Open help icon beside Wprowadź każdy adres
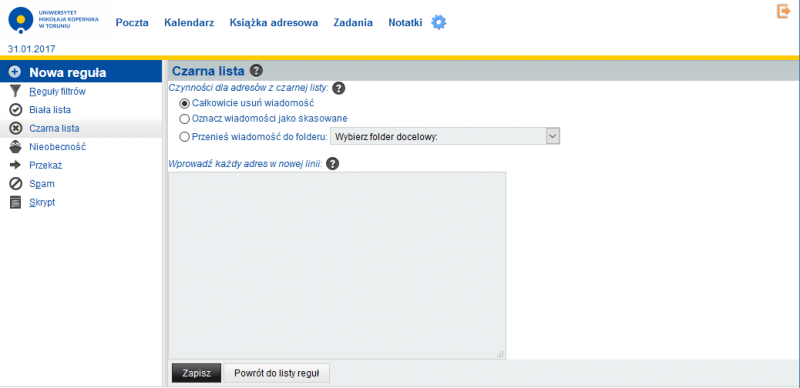 coord(332,164)
